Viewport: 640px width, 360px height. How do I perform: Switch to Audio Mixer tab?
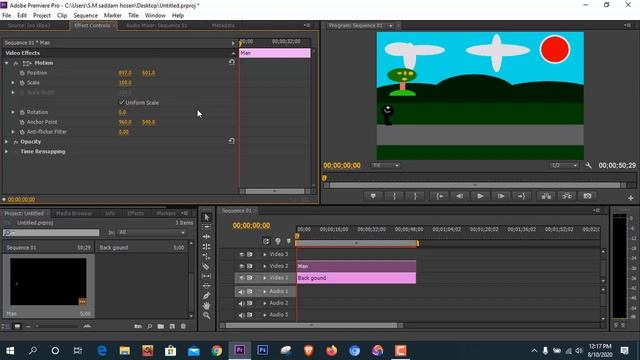pyautogui.click(x=156, y=25)
